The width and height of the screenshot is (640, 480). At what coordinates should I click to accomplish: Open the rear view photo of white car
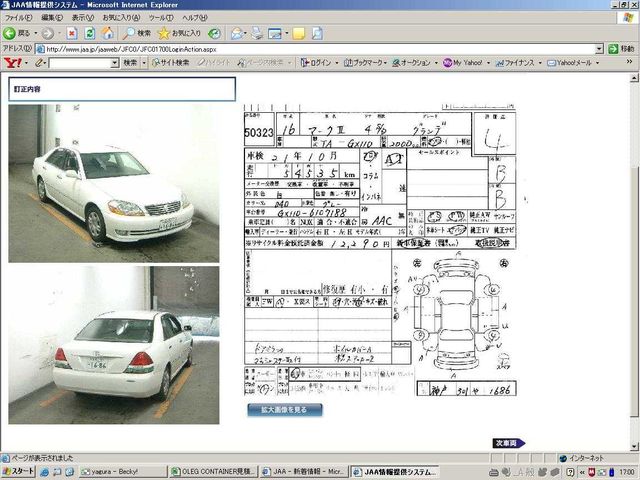[113, 345]
